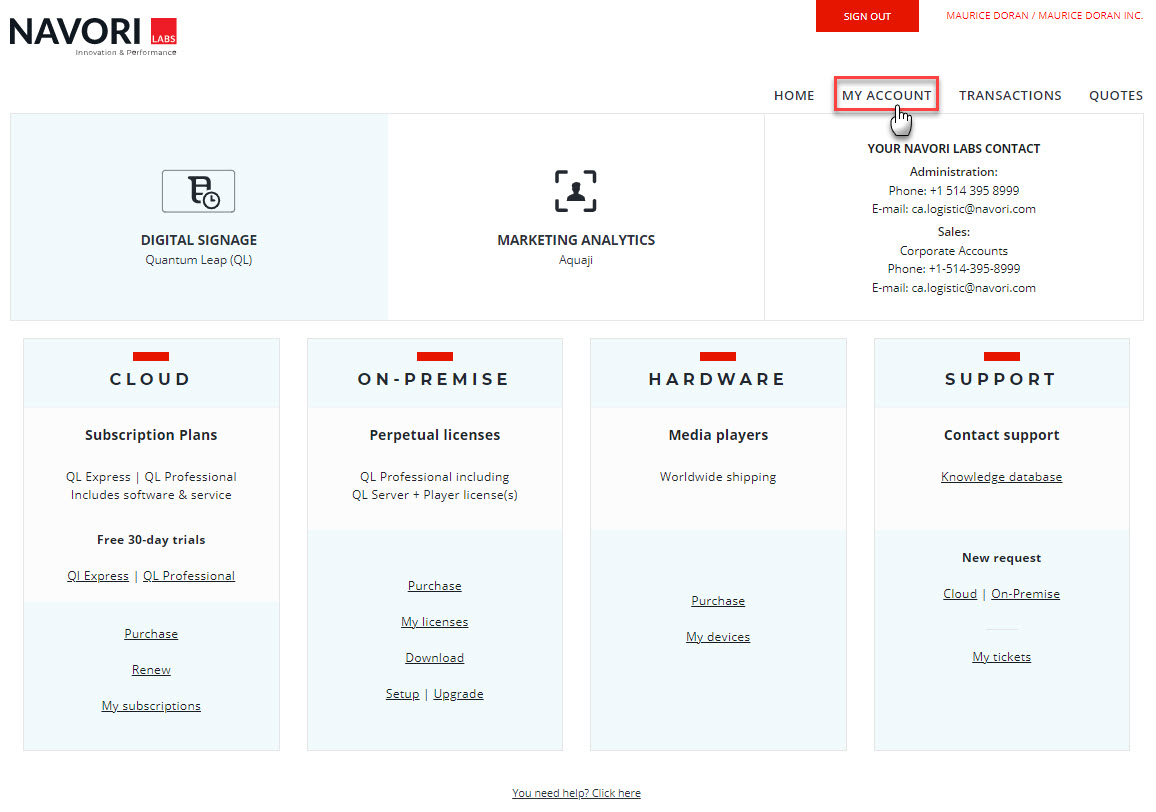Open the Marketing Analytics face-scan icon
This screenshot has height=812, width=1156.
(x=576, y=191)
